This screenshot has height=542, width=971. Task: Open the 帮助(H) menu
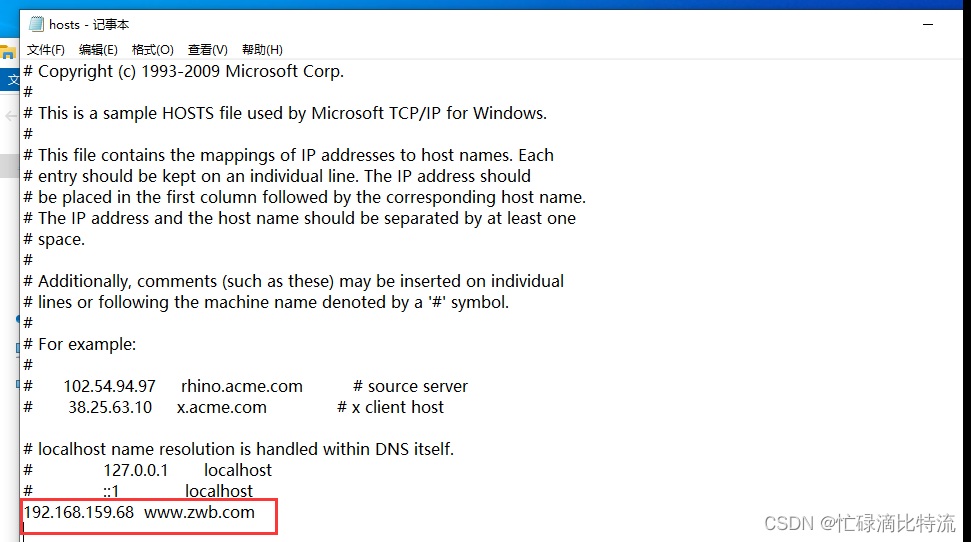(x=262, y=49)
